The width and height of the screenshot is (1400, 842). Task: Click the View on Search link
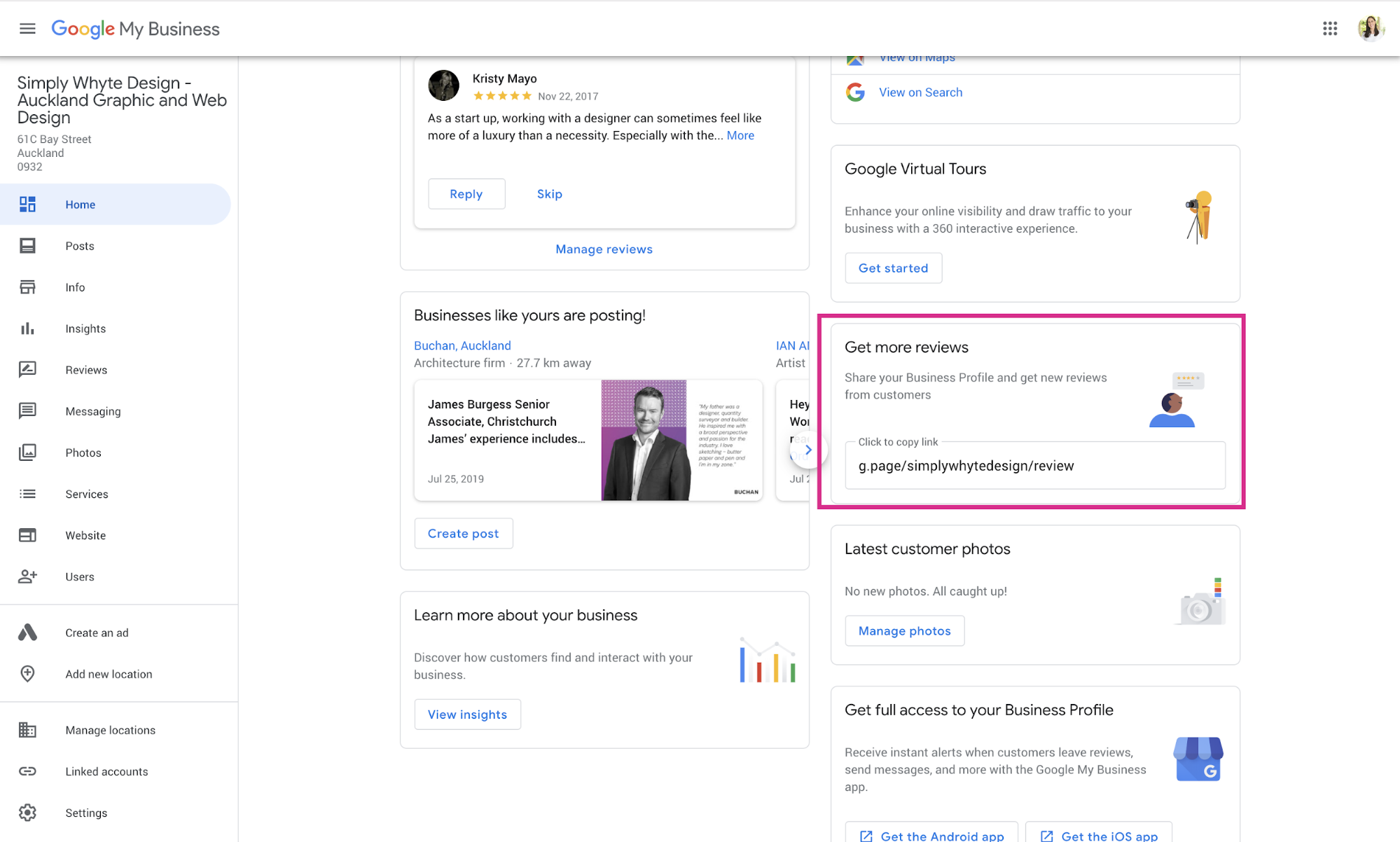920,92
